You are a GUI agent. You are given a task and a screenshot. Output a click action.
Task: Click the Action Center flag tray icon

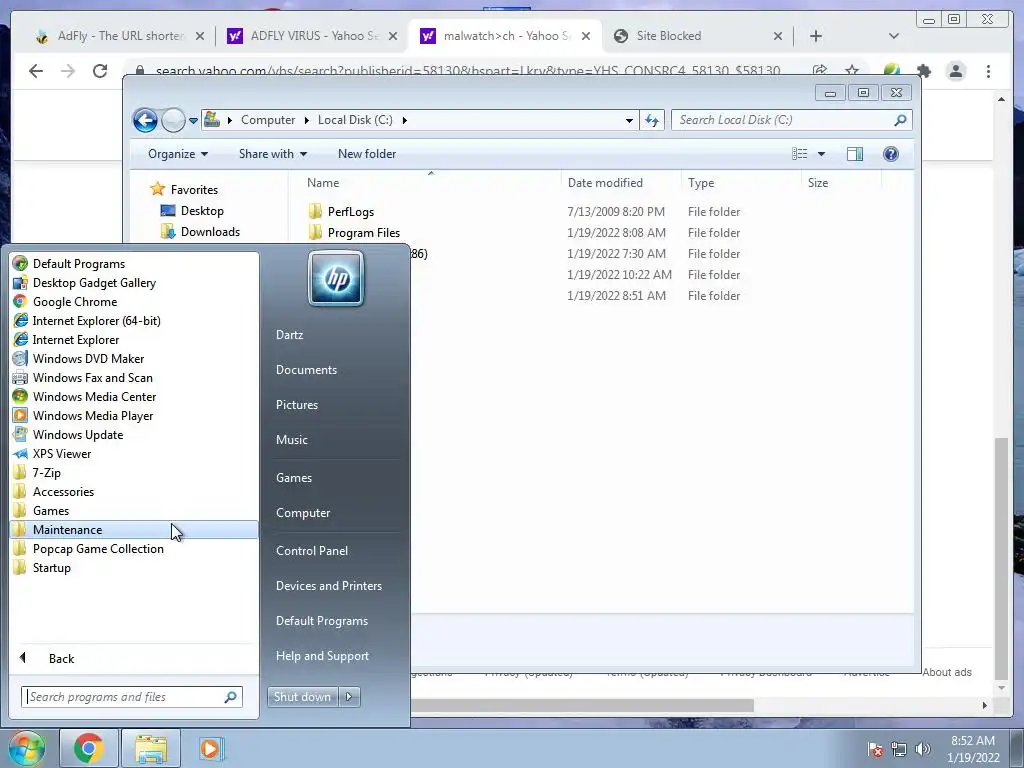point(875,749)
